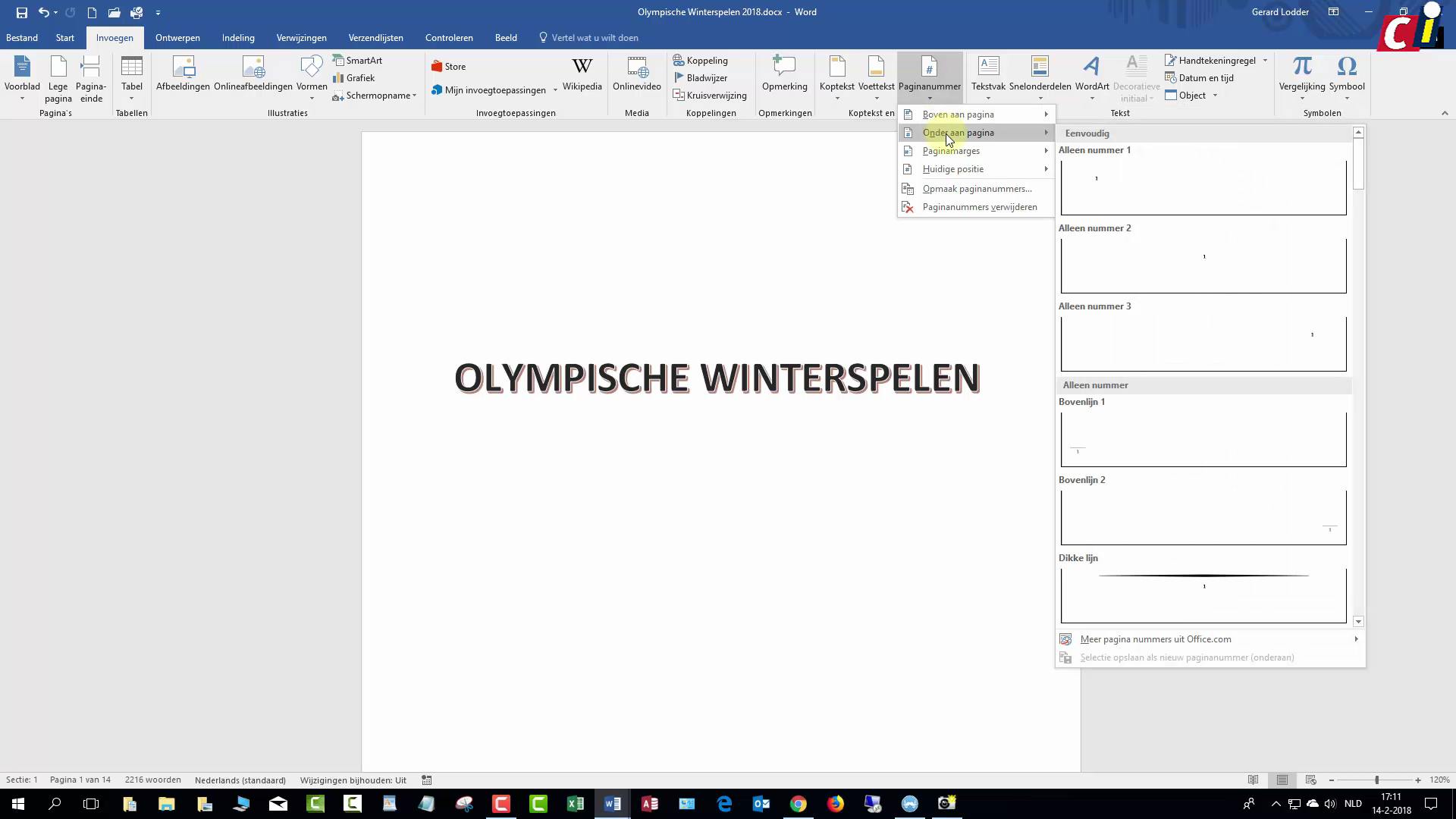This screenshot has width=1456, height=819.
Task: Open the Voorblad gallery
Action: pos(21,76)
